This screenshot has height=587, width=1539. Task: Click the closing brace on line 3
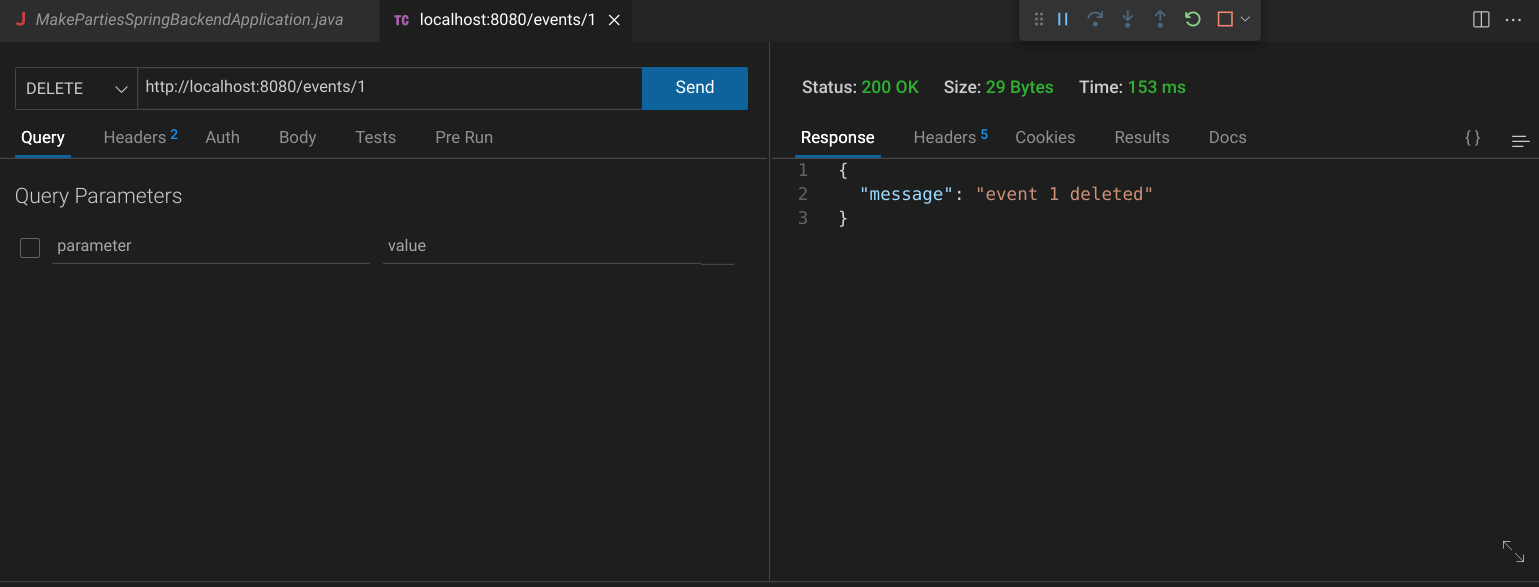pyautogui.click(x=843, y=218)
